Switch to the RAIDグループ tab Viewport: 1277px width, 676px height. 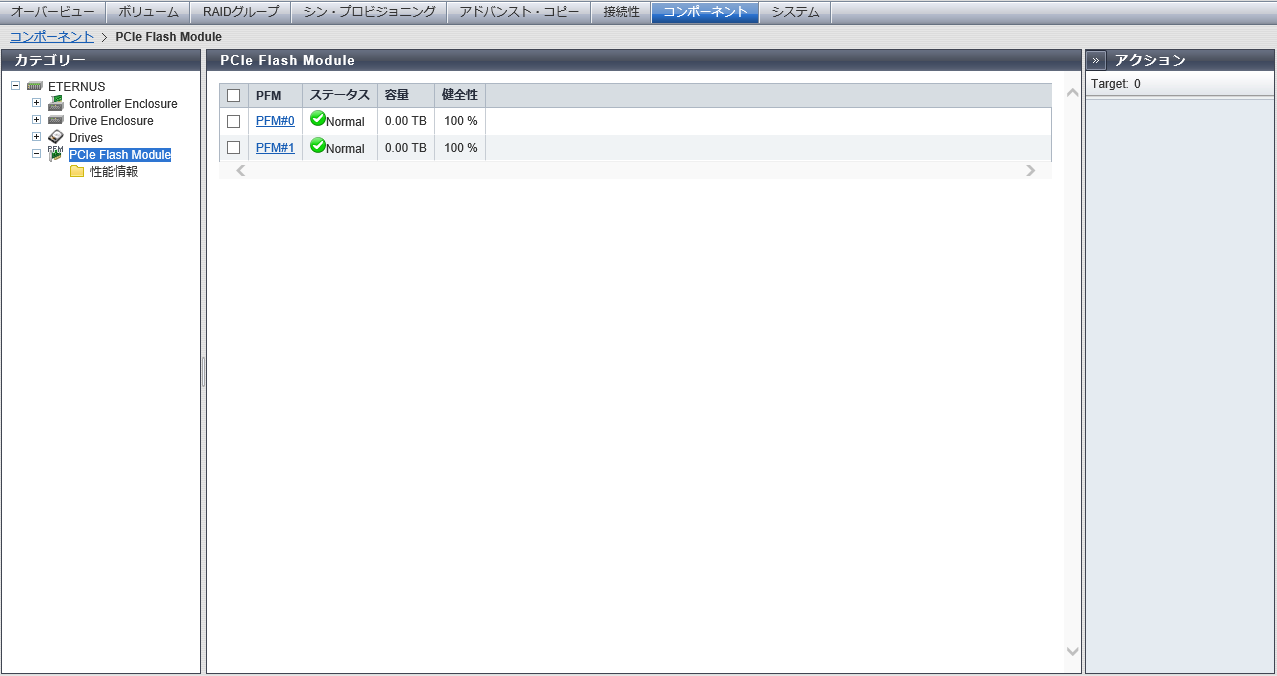[x=240, y=12]
